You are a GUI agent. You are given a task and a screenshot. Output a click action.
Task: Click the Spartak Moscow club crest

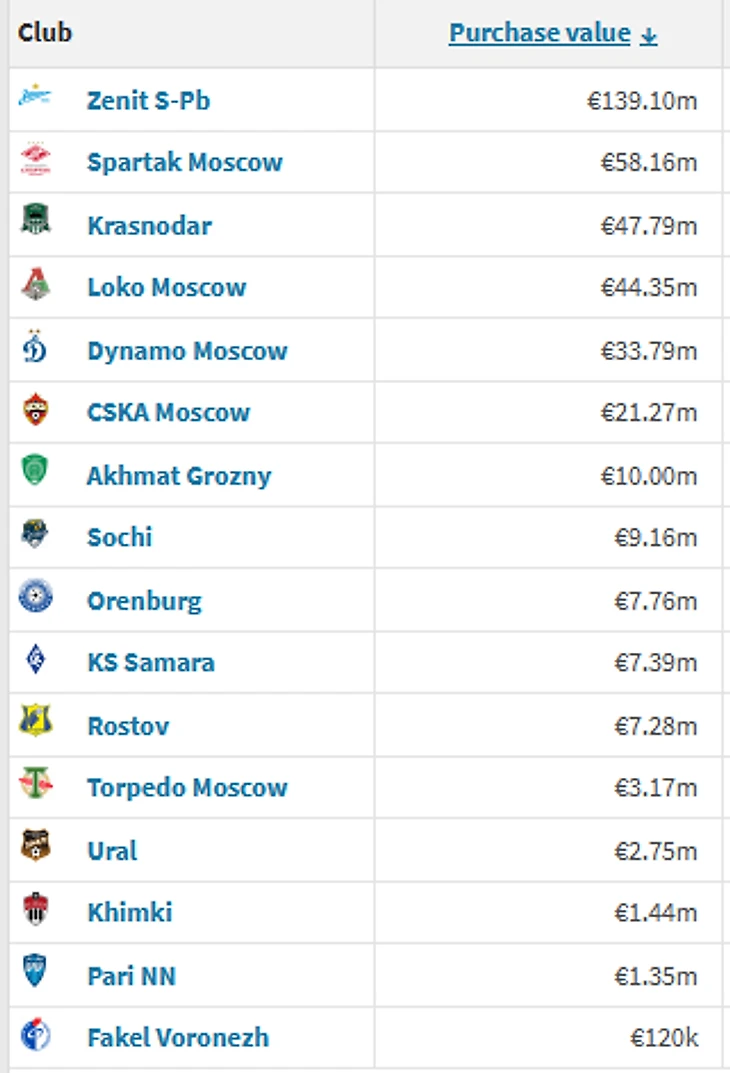point(36,159)
